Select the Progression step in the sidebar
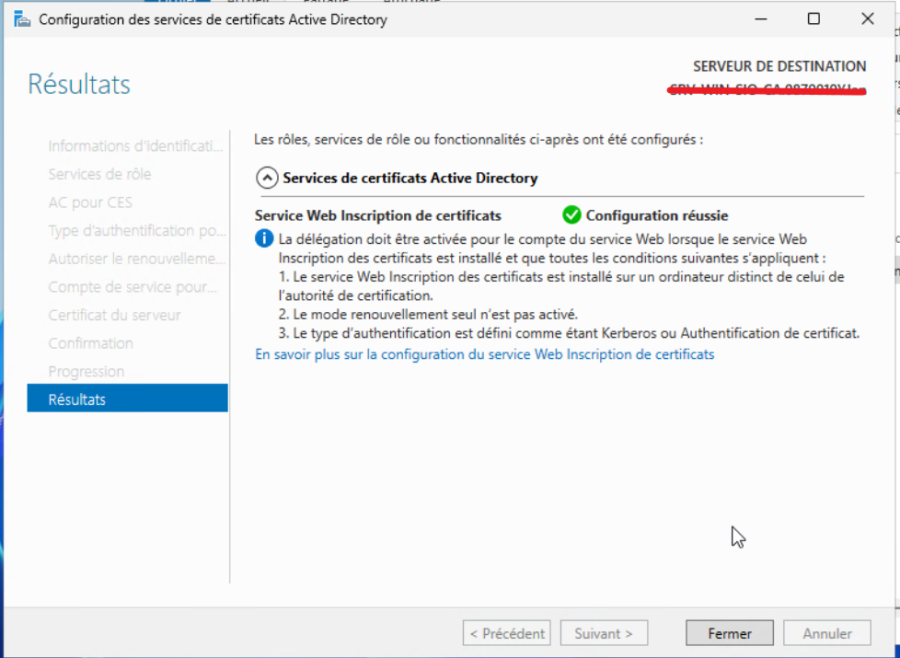Image resolution: width=900 pixels, height=658 pixels. [87, 371]
